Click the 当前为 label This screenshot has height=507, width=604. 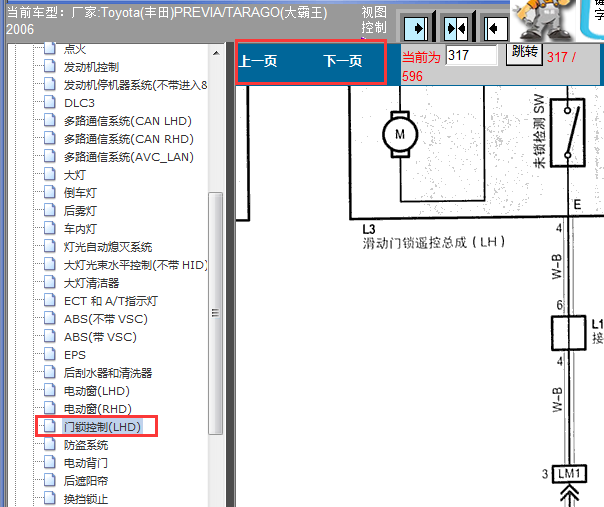tap(421, 57)
